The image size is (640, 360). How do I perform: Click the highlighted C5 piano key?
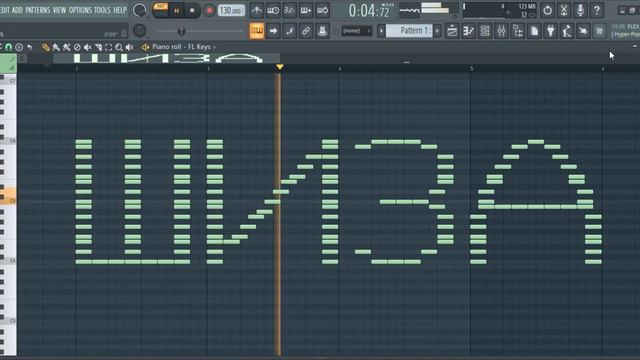8,196
